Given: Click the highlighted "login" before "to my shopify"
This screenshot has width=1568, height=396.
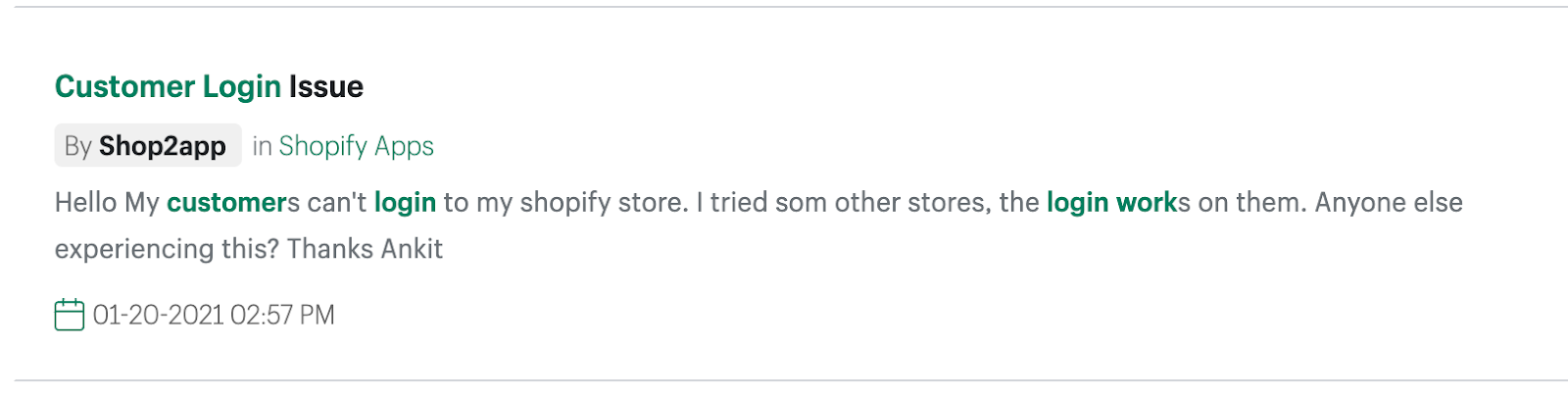Looking at the screenshot, I should 405,203.
